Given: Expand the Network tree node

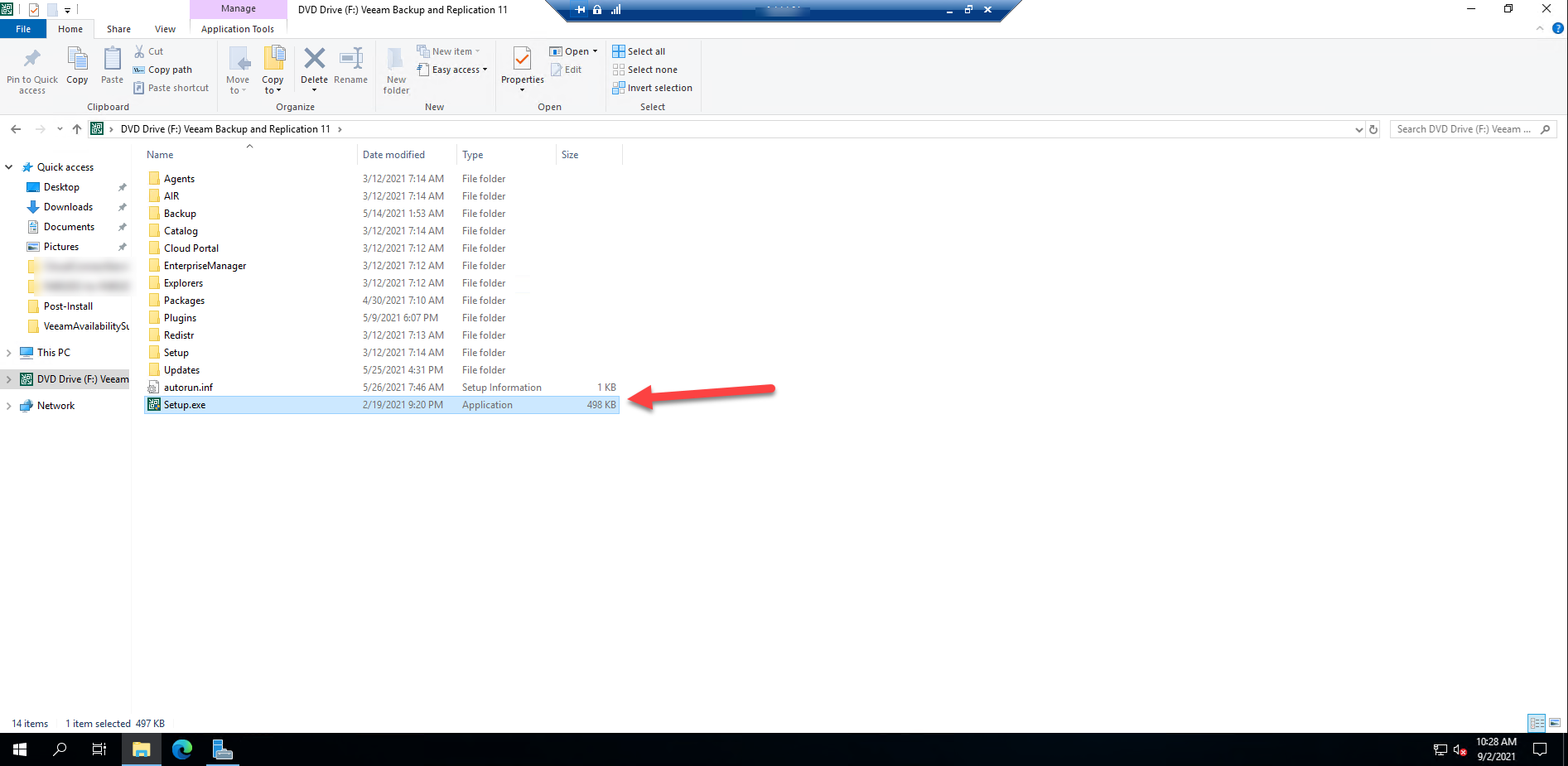Looking at the screenshot, I should pyautogui.click(x=9, y=406).
